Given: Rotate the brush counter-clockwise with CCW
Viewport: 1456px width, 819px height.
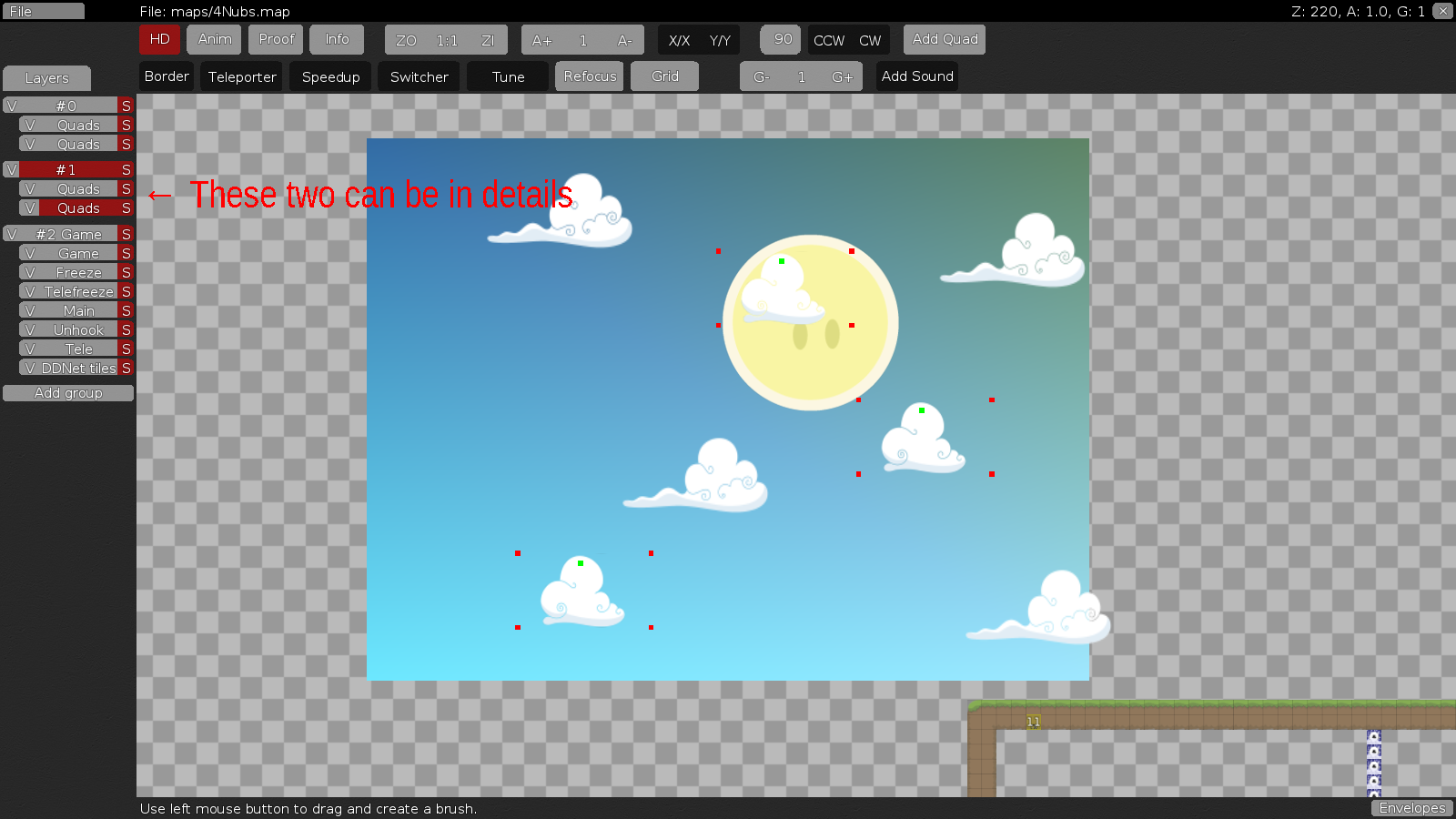Looking at the screenshot, I should tap(828, 40).
